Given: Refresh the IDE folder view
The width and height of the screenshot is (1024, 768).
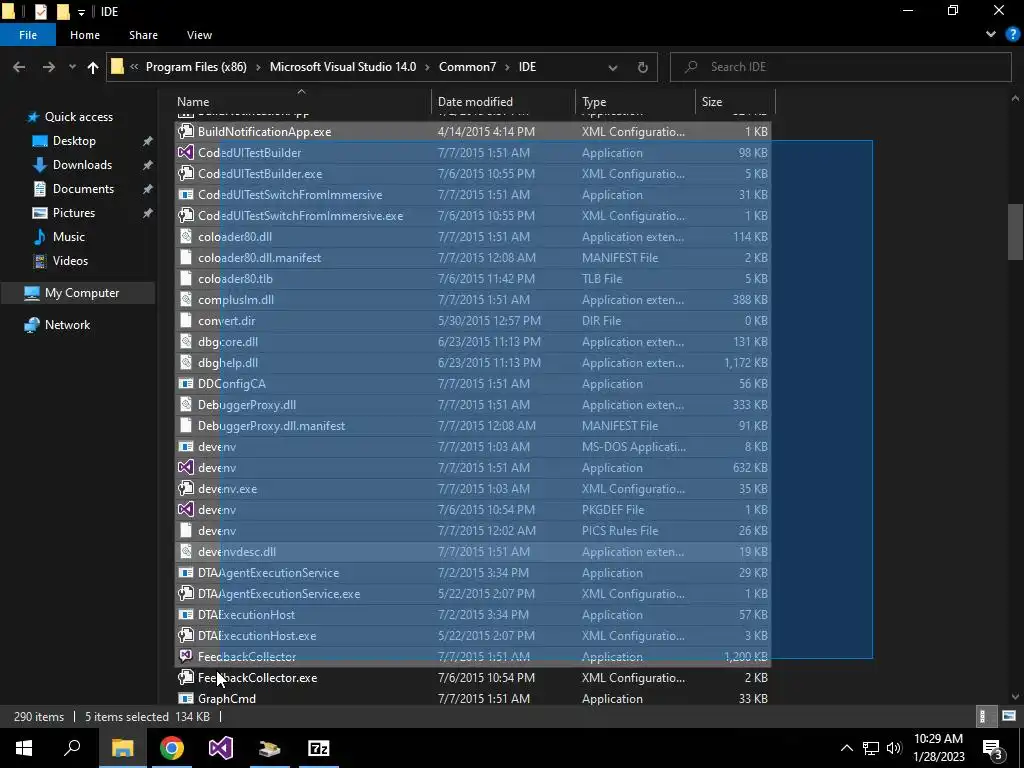Looking at the screenshot, I should pyautogui.click(x=643, y=67).
